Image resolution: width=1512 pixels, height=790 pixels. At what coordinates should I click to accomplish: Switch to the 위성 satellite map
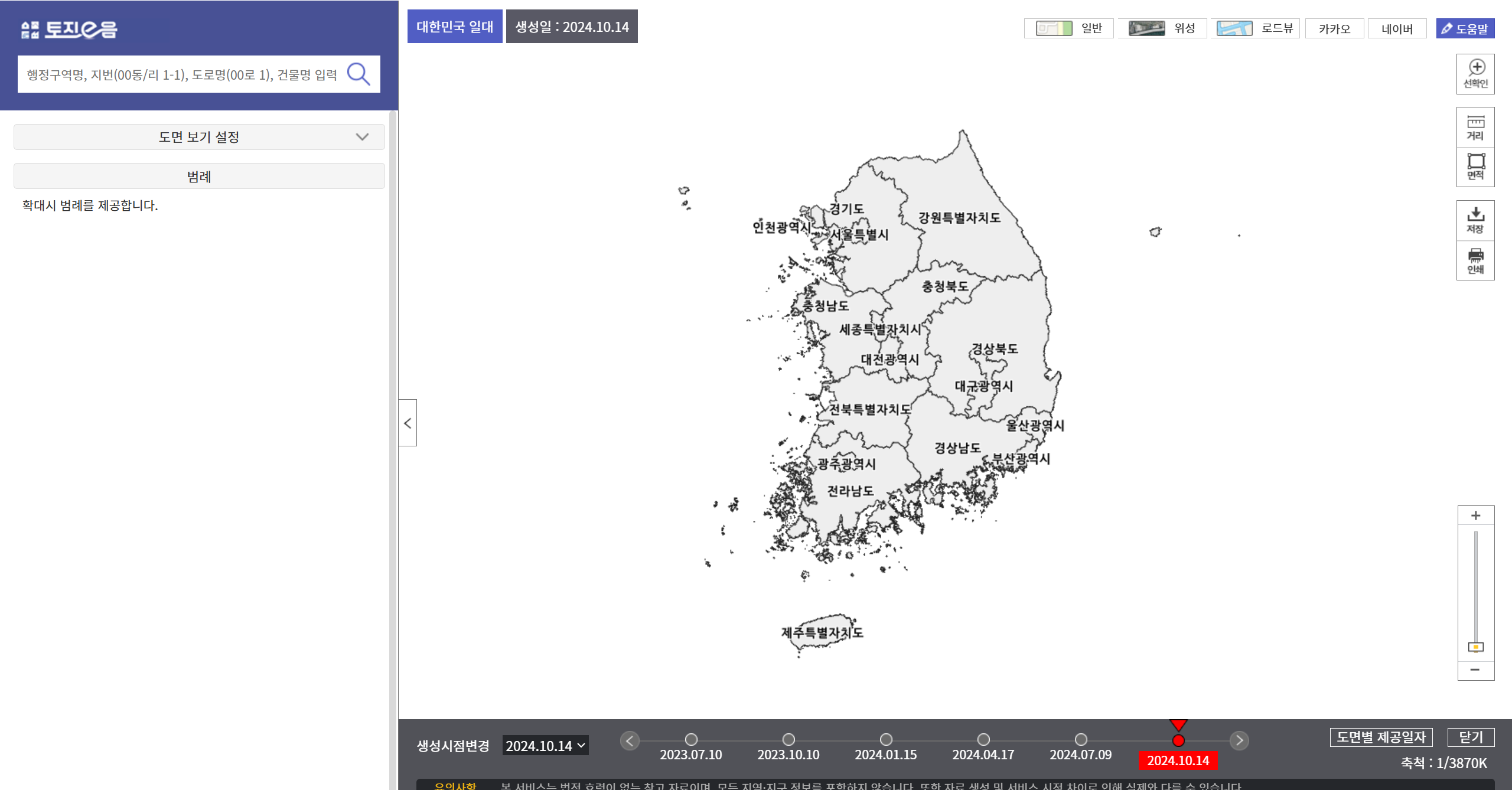pyautogui.click(x=1162, y=28)
